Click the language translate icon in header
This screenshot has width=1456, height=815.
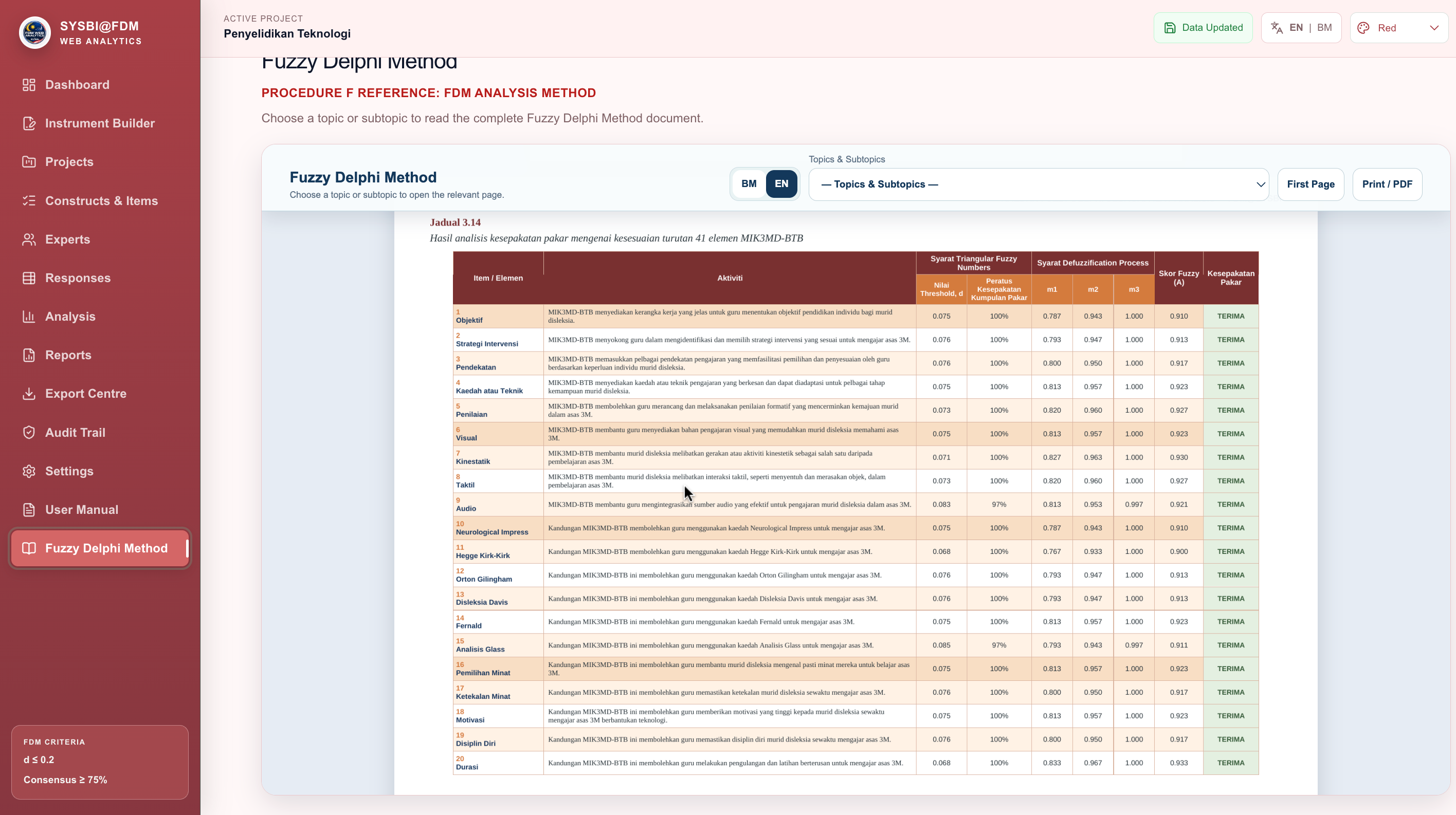pyautogui.click(x=1277, y=28)
